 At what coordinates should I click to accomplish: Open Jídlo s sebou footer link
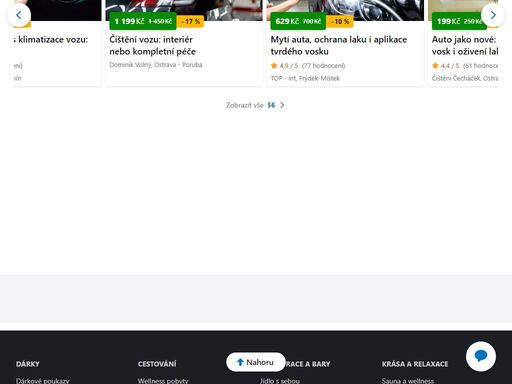point(280,381)
